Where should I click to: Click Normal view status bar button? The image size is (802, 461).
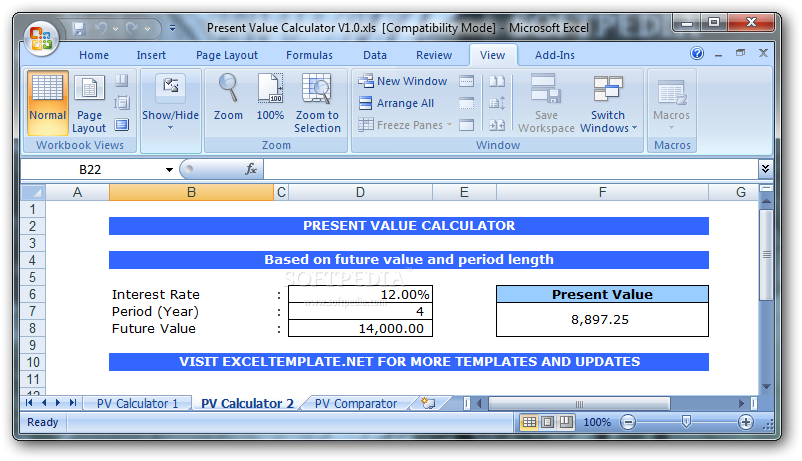pyautogui.click(x=529, y=422)
